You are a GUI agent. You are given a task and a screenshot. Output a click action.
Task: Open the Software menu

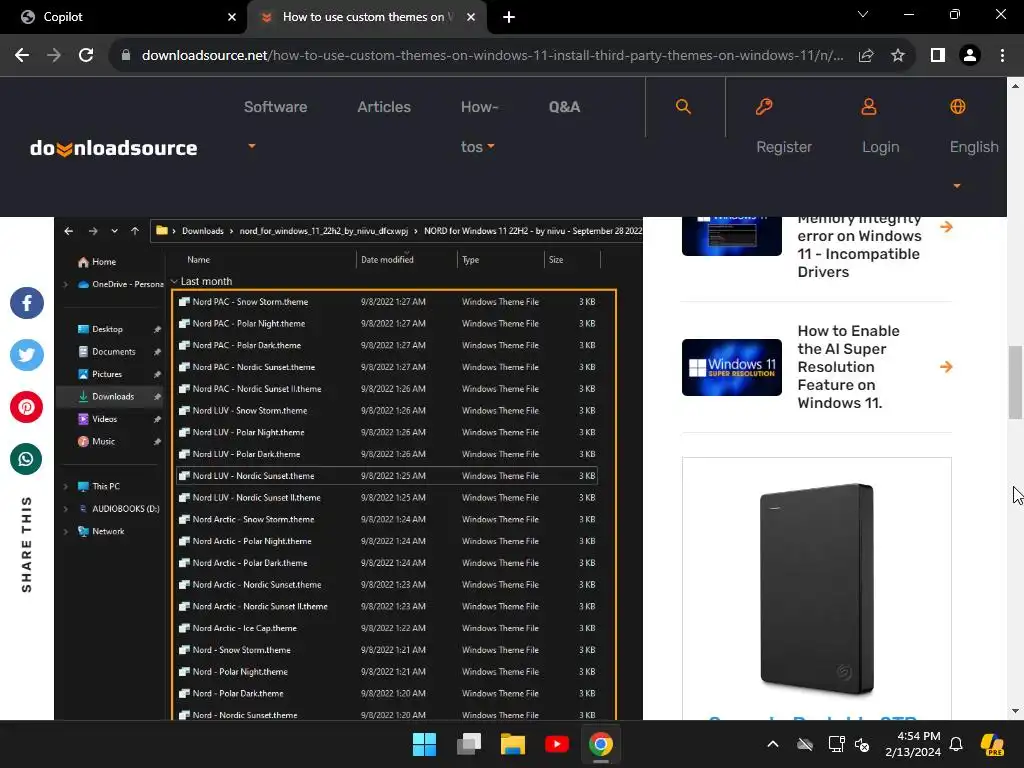point(276,107)
